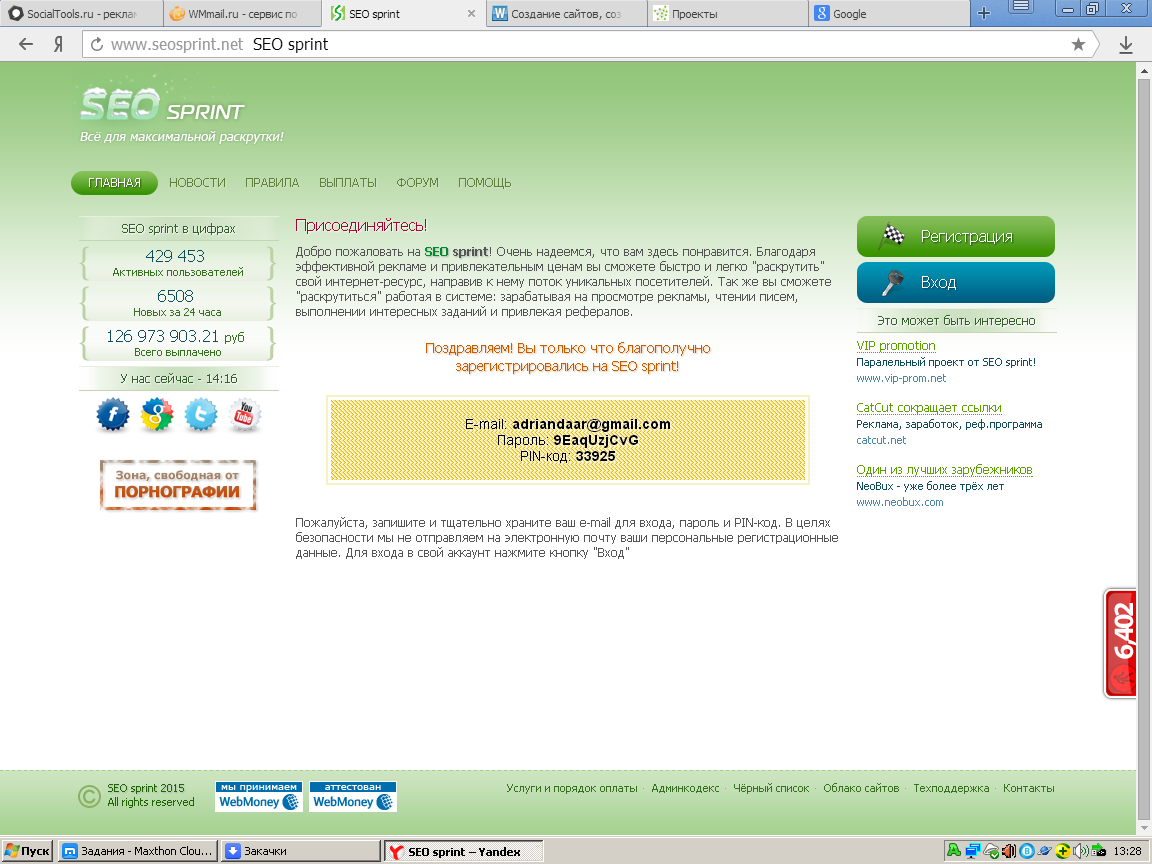Open the www.neobux.com link
Image resolution: width=1152 pixels, height=864 pixels.
coord(899,503)
